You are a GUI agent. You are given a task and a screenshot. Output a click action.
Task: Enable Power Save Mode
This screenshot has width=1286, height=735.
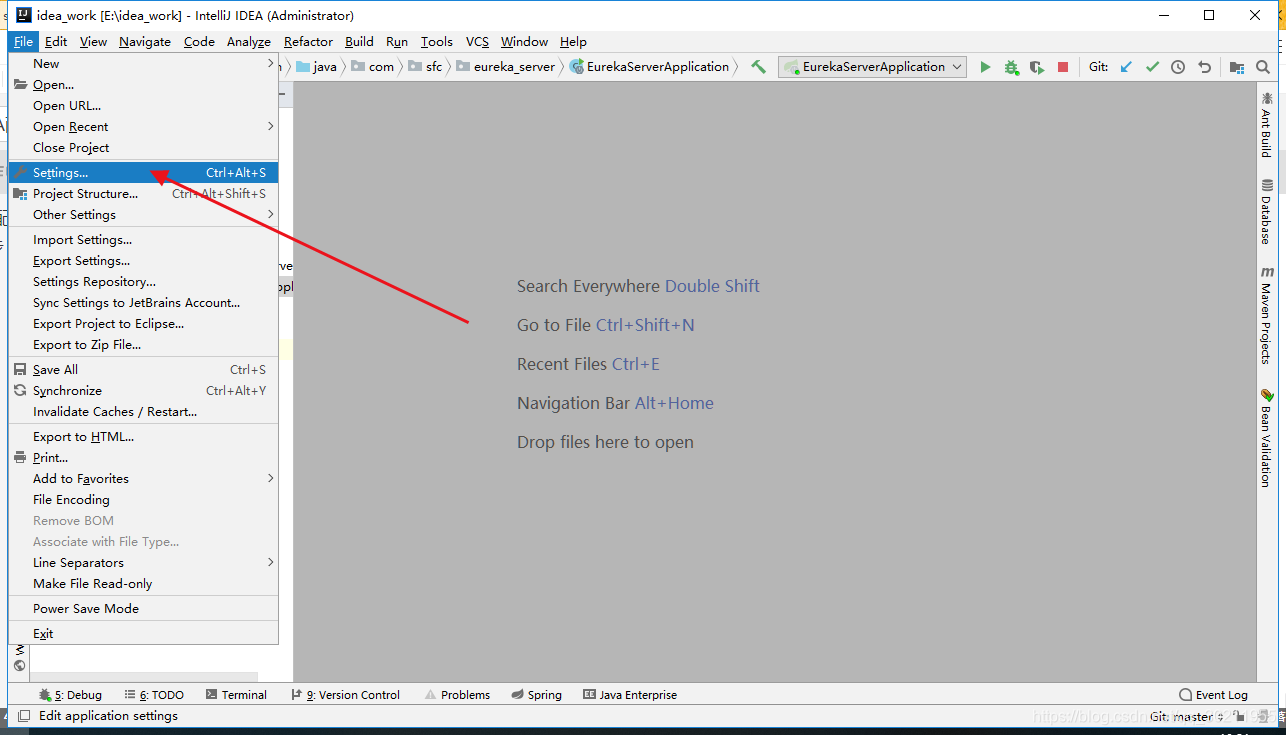(x=144, y=609)
